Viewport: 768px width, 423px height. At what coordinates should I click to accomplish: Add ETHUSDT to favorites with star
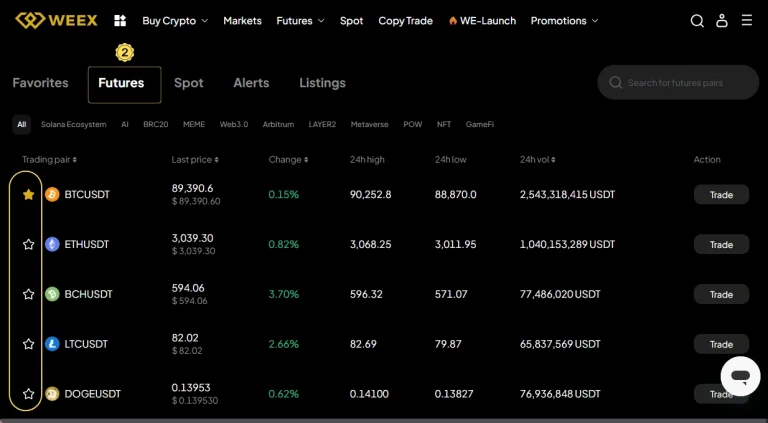point(28,244)
